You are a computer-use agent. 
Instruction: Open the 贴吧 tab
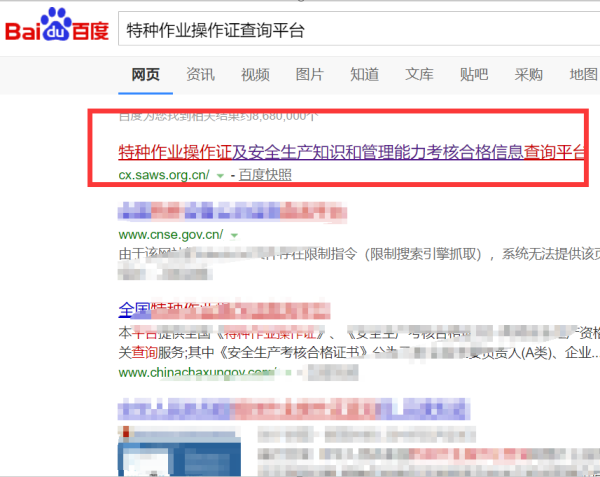(474, 74)
